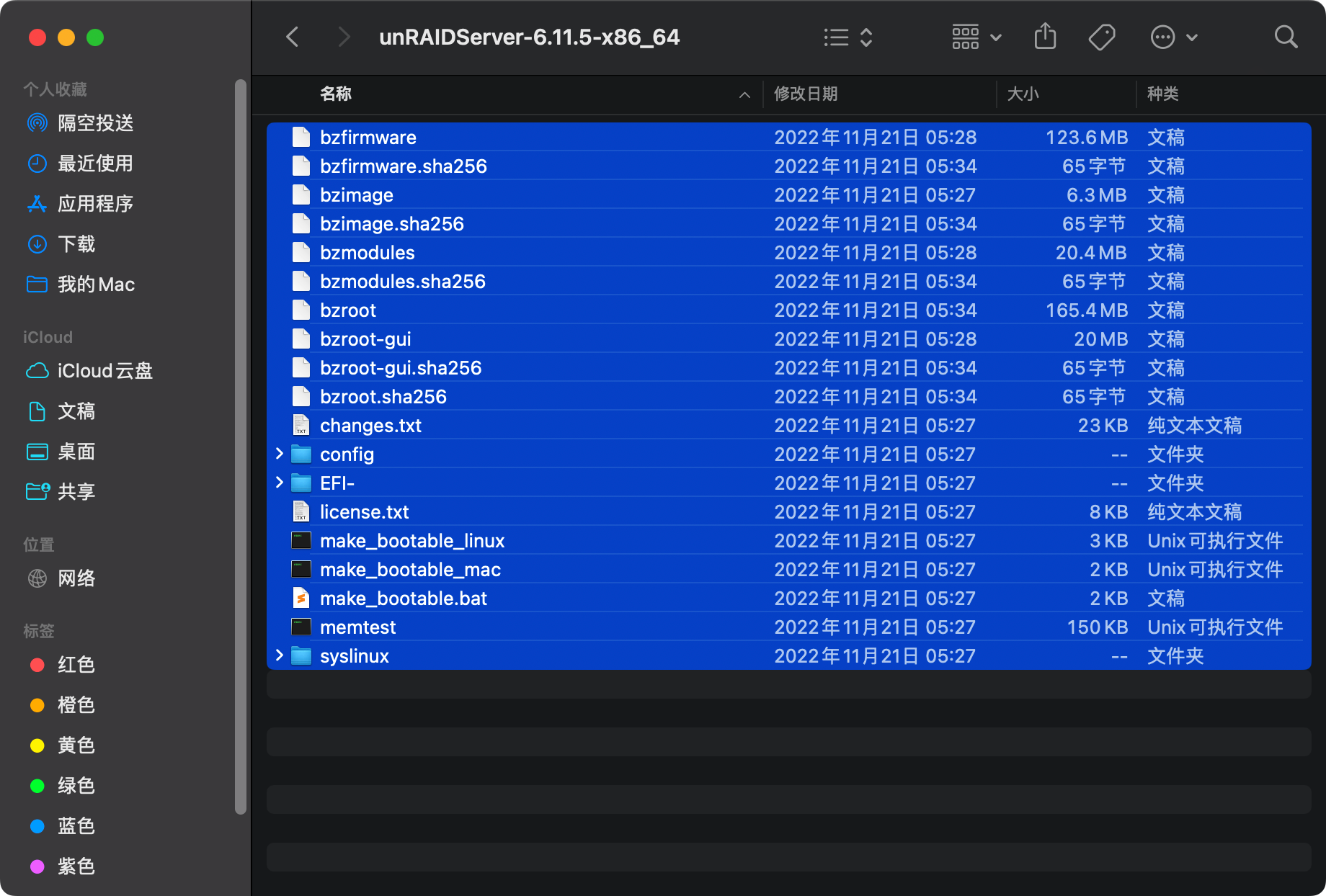Click the memtest executable icon
This screenshot has width=1326, height=896.
click(x=301, y=627)
